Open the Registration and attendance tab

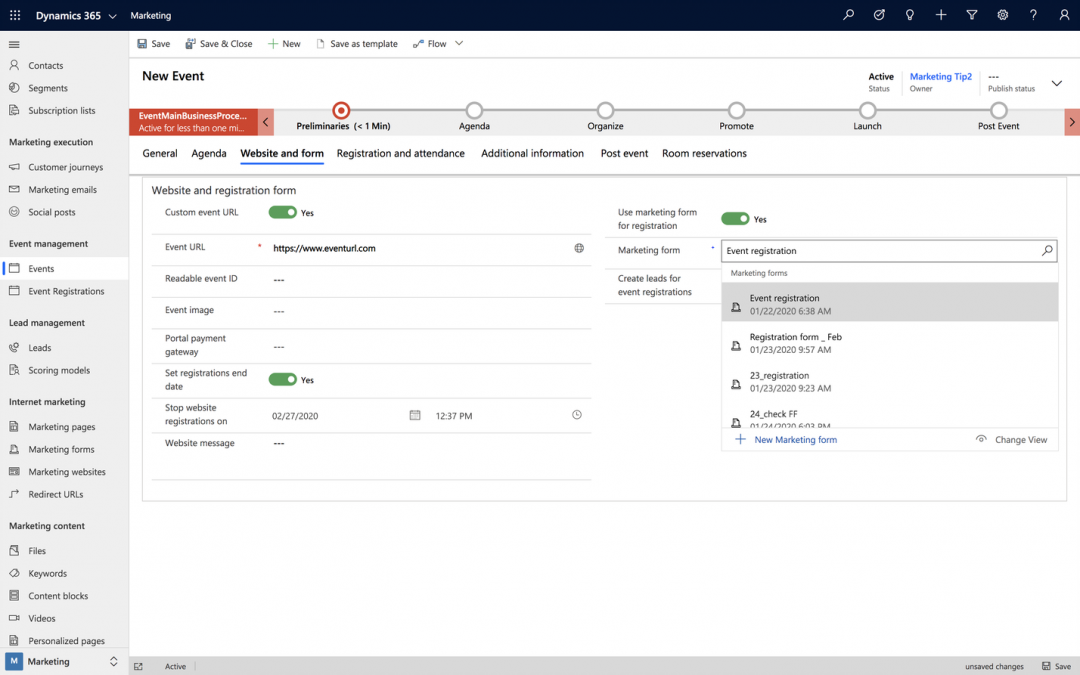click(x=400, y=153)
